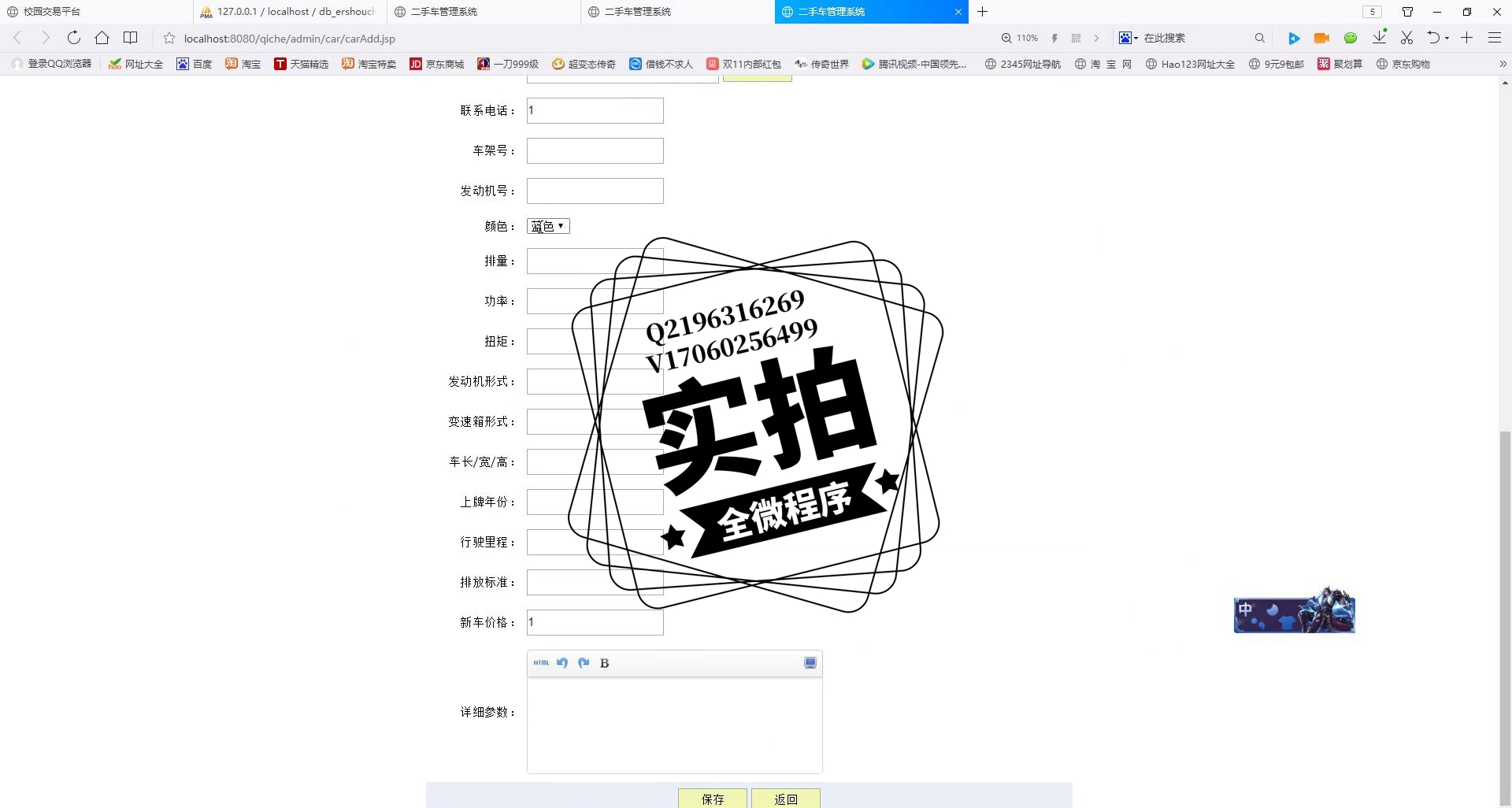Click HTML source icon in editor
The height and width of the screenshot is (808, 1512).
pos(541,663)
